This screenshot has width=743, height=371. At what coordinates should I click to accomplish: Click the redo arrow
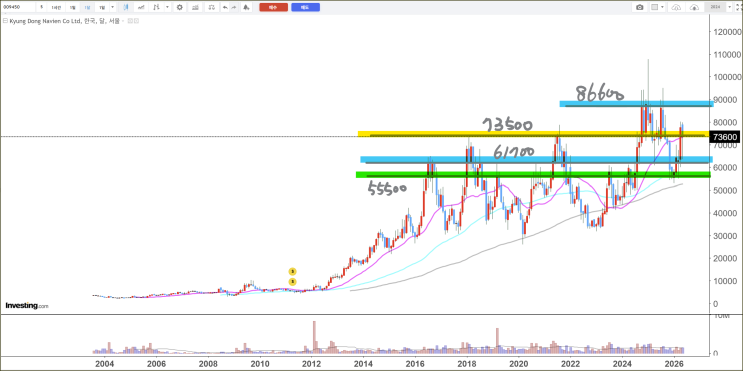(x=234, y=7)
